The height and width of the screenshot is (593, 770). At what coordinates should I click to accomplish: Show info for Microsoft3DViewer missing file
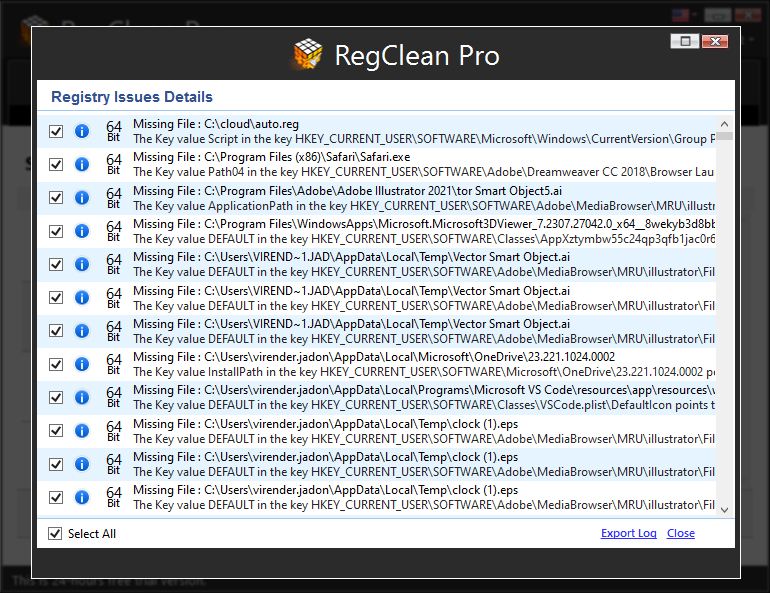[x=82, y=231]
